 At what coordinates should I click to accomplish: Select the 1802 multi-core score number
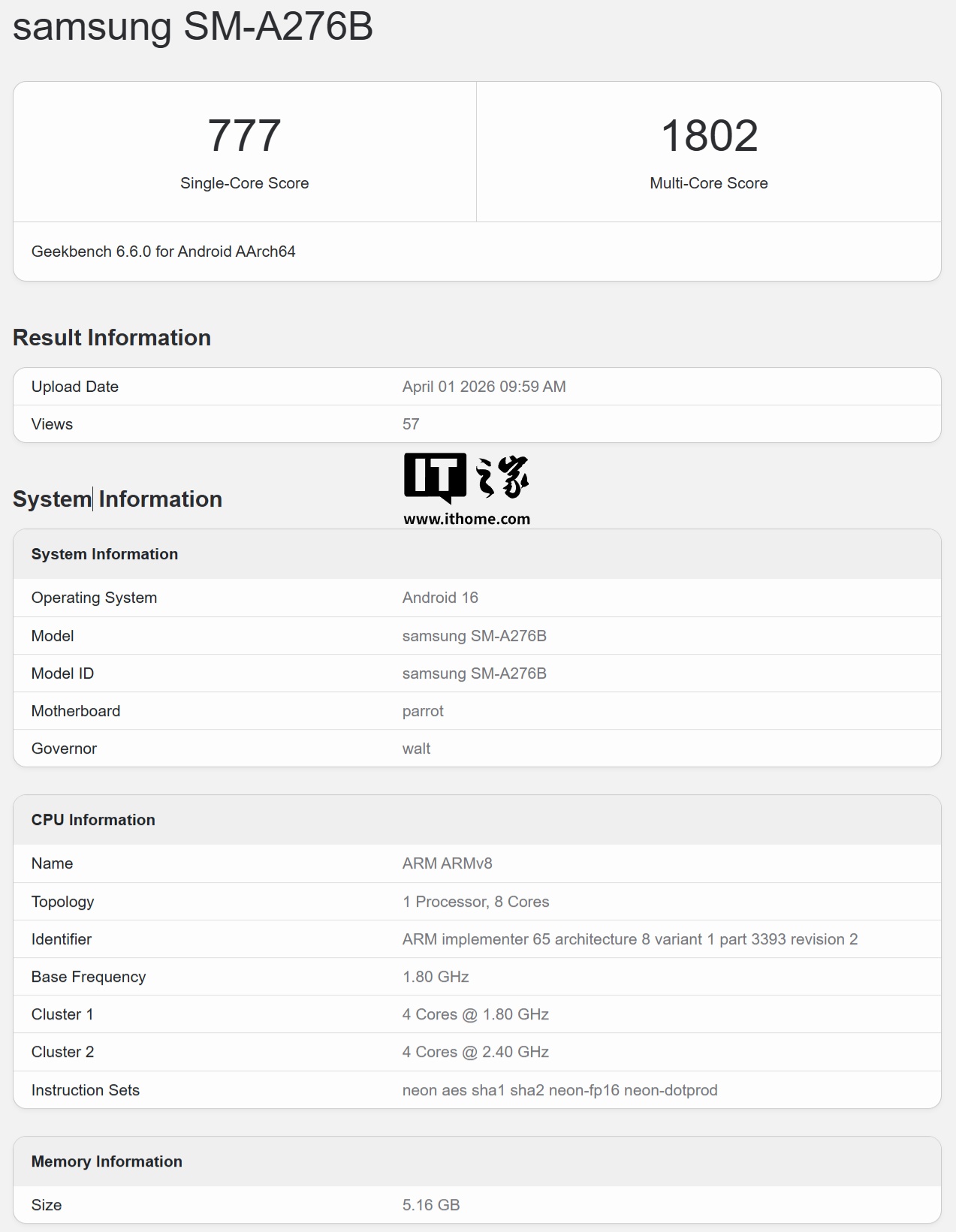pyautogui.click(x=709, y=136)
